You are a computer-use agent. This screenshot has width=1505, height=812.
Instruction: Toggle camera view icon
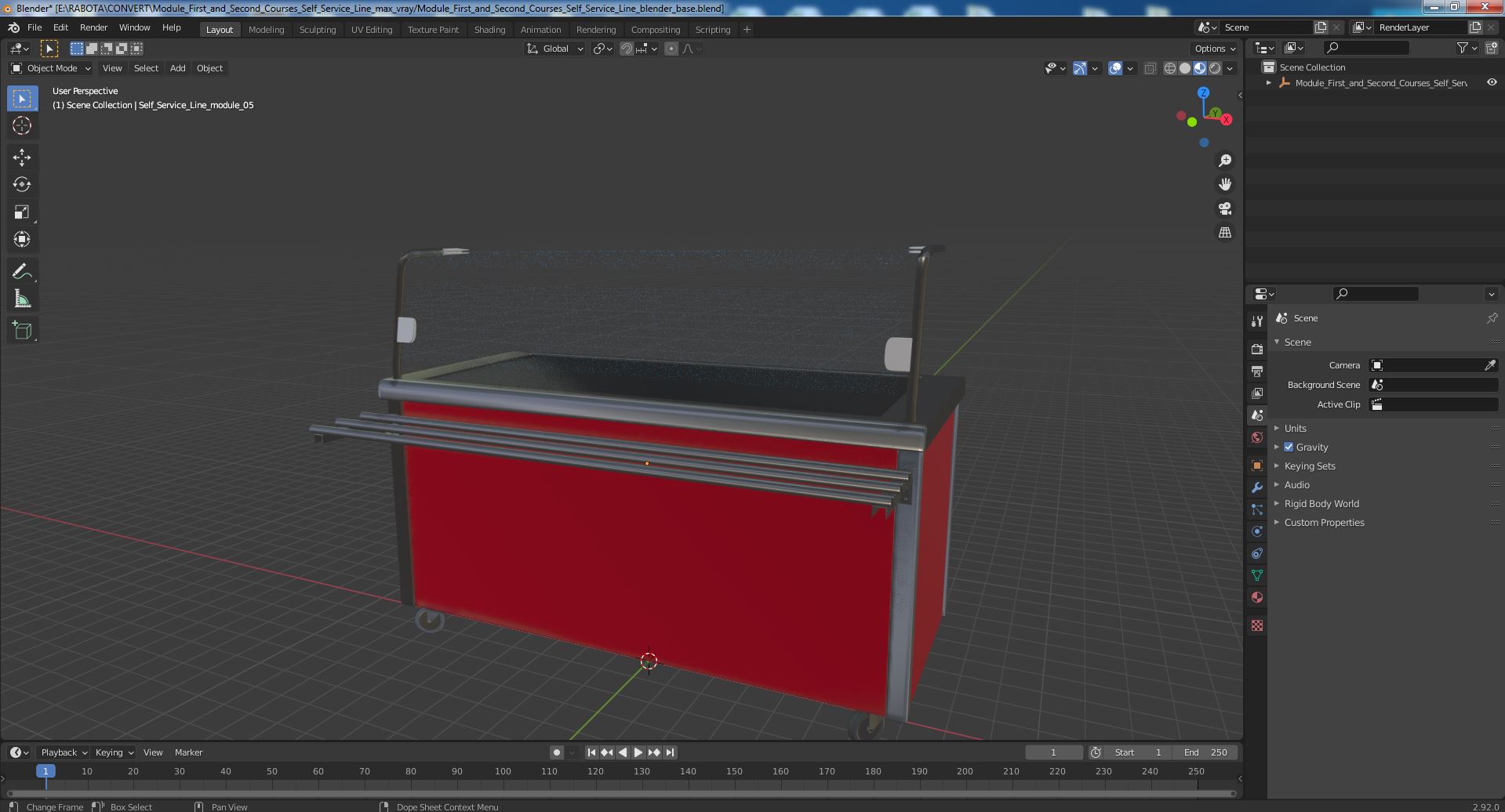tap(1225, 208)
